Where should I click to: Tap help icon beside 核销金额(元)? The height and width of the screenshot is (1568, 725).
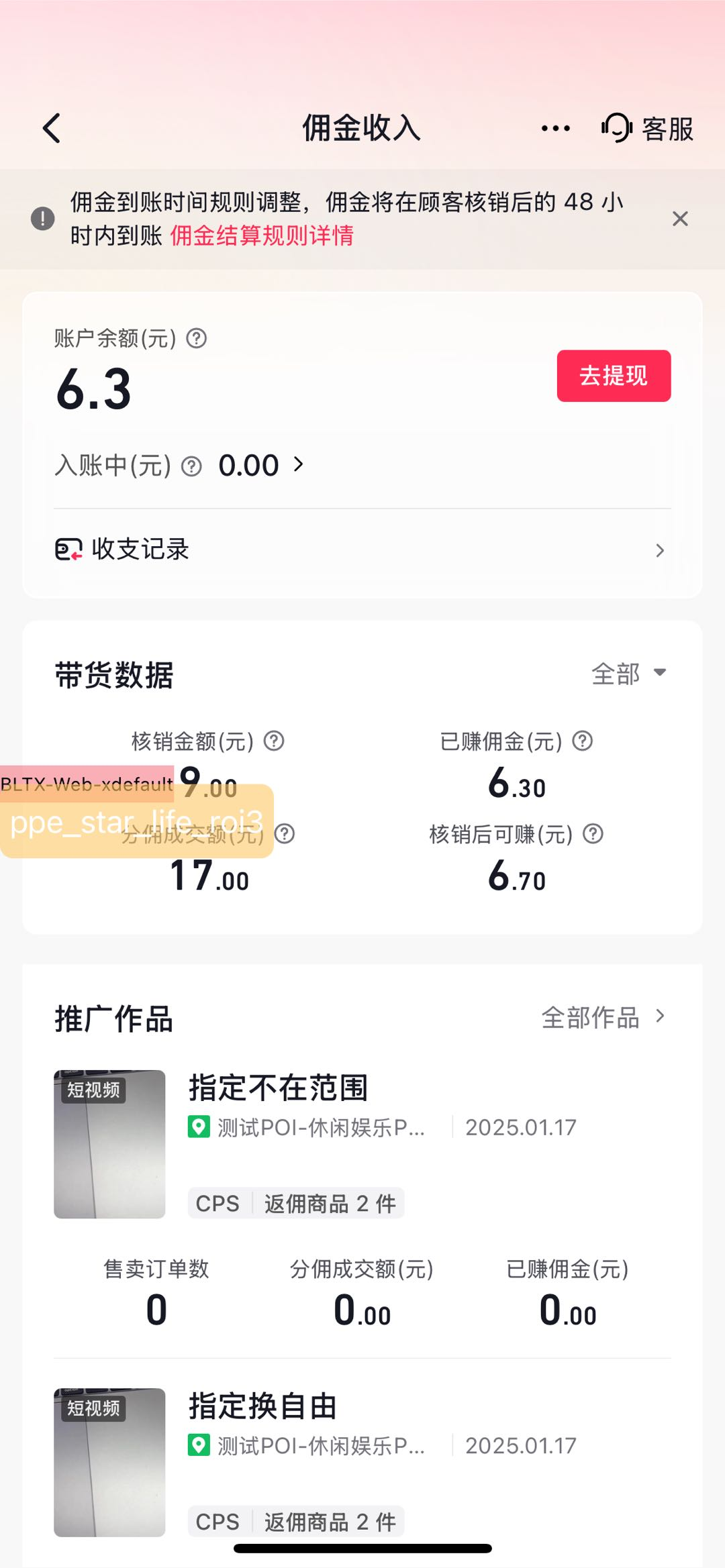(x=274, y=741)
